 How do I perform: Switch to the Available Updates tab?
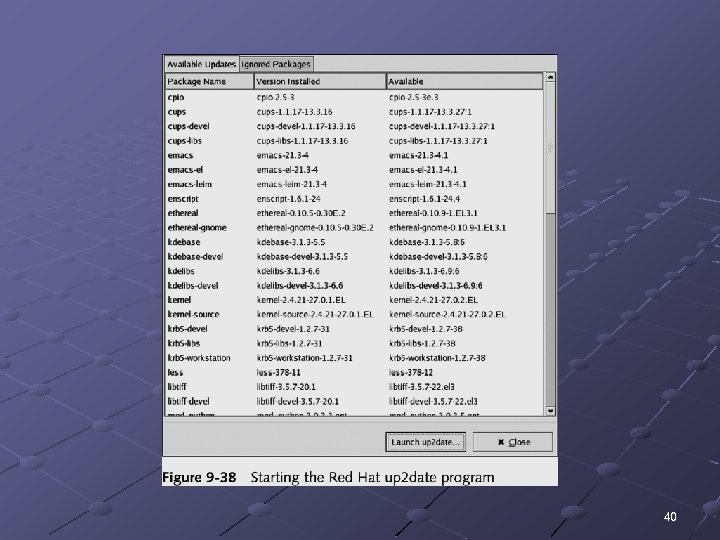pyautogui.click(x=202, y=64)
